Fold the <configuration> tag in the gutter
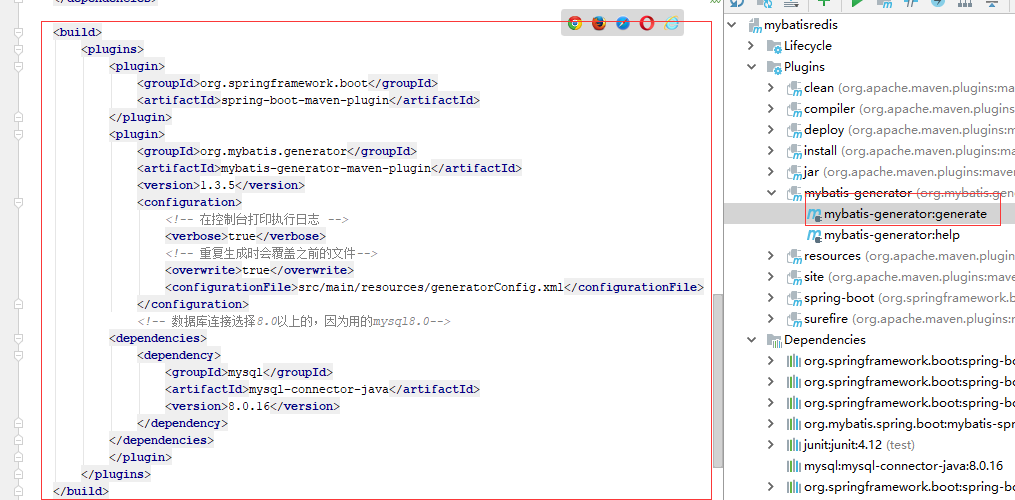This screenshot has width=1015, height=500. 18,202
